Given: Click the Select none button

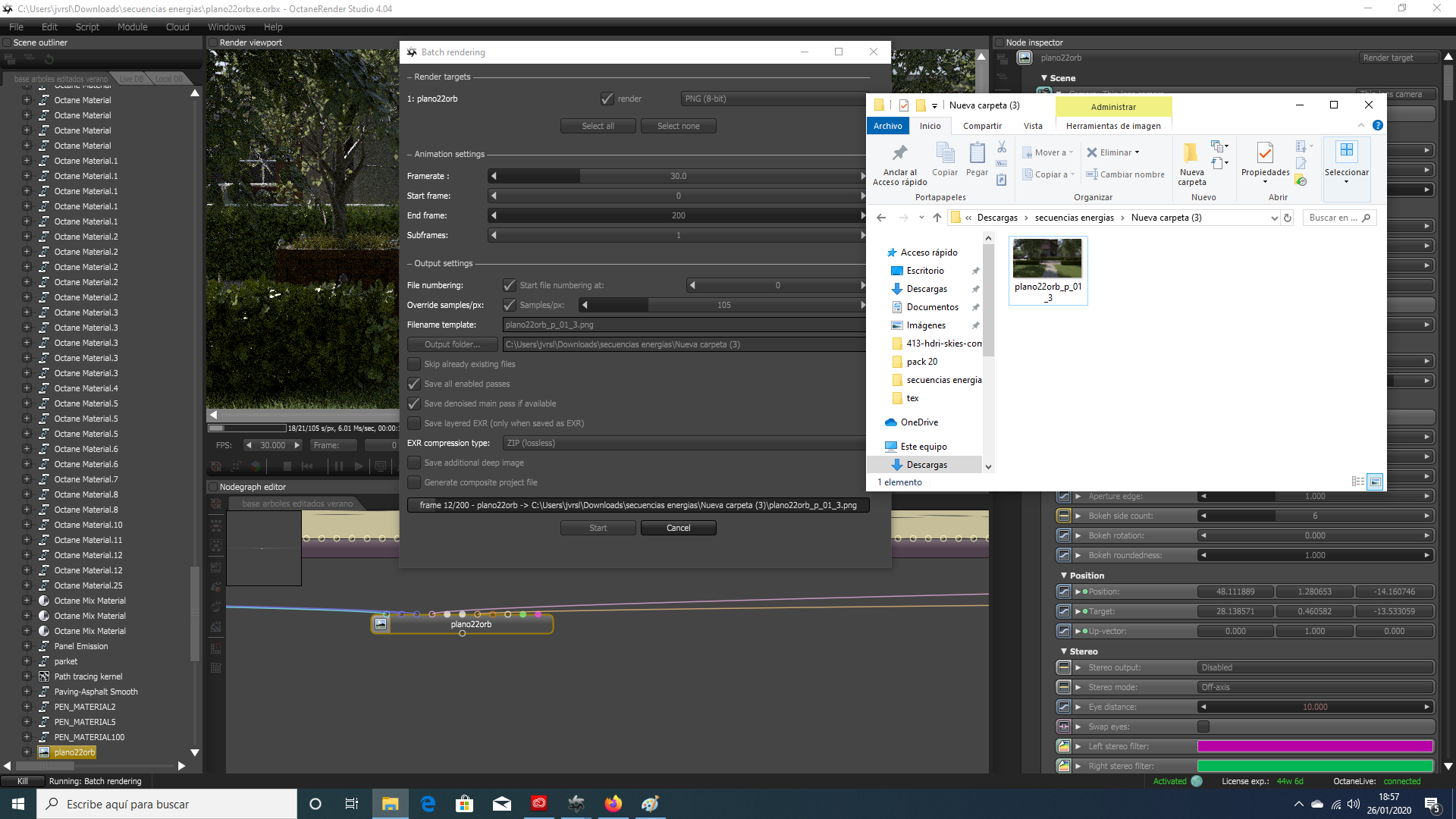Looking at the screenshot, I should (x=678, y=126).
